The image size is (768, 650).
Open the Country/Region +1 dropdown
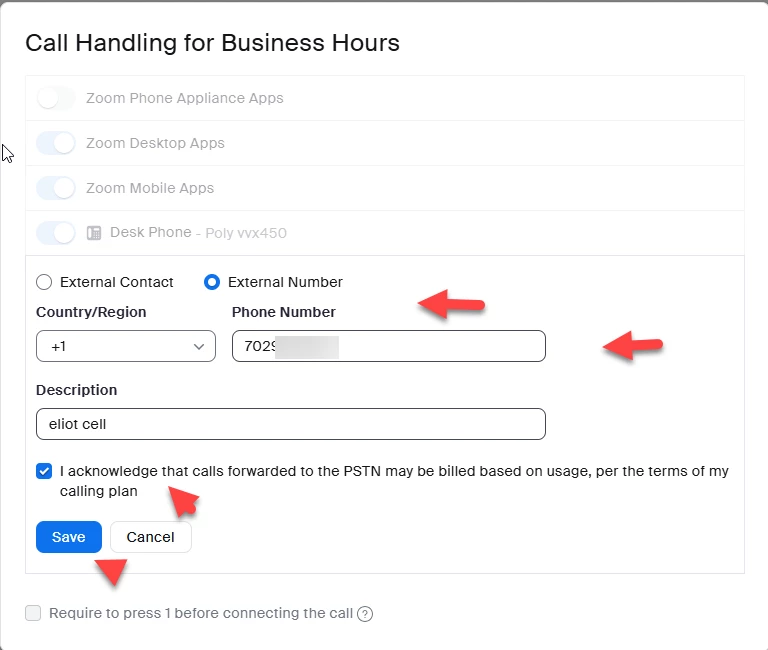126,346
